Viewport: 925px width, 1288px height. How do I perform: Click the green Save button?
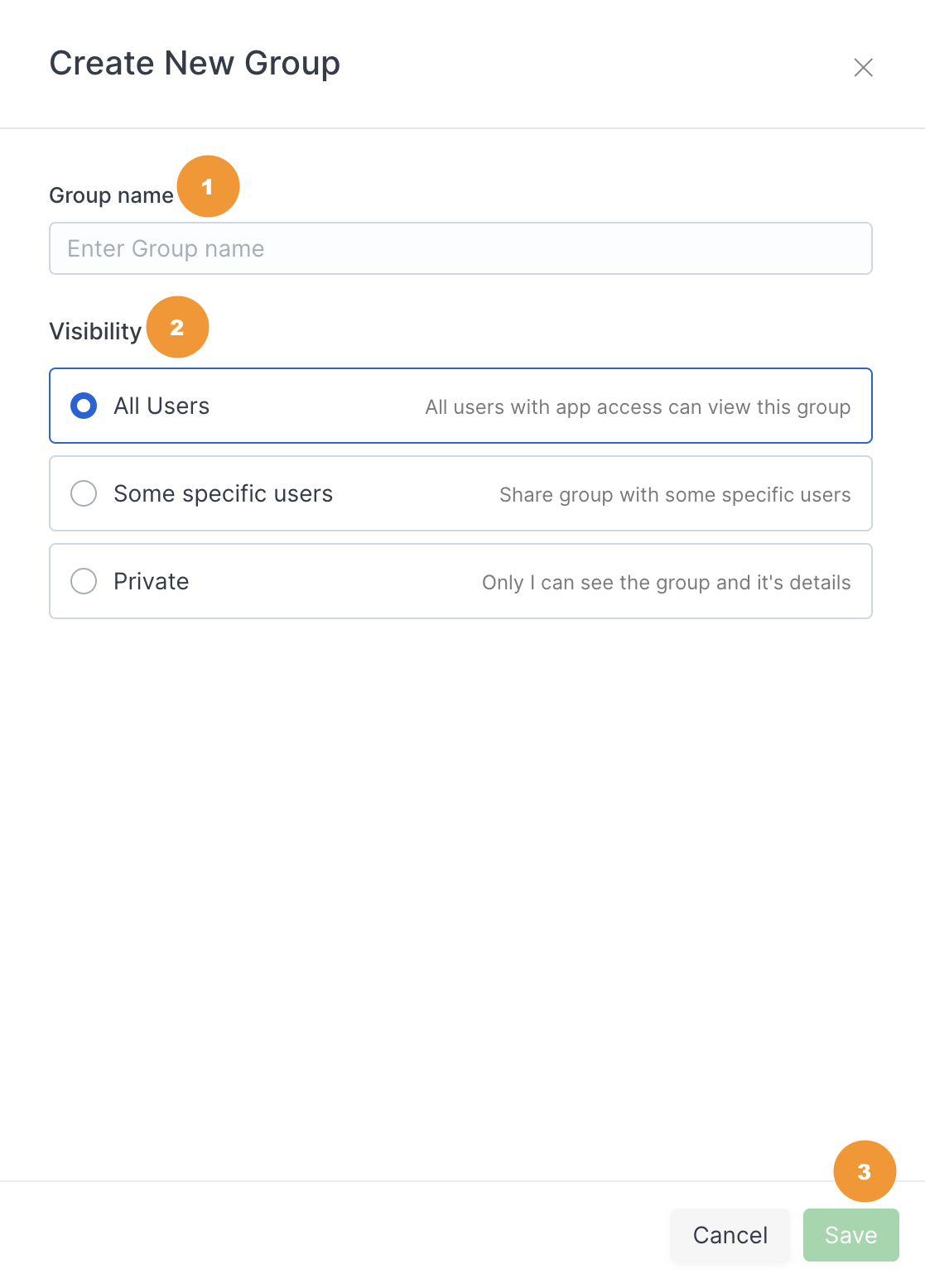click(x=851, y=1235)
